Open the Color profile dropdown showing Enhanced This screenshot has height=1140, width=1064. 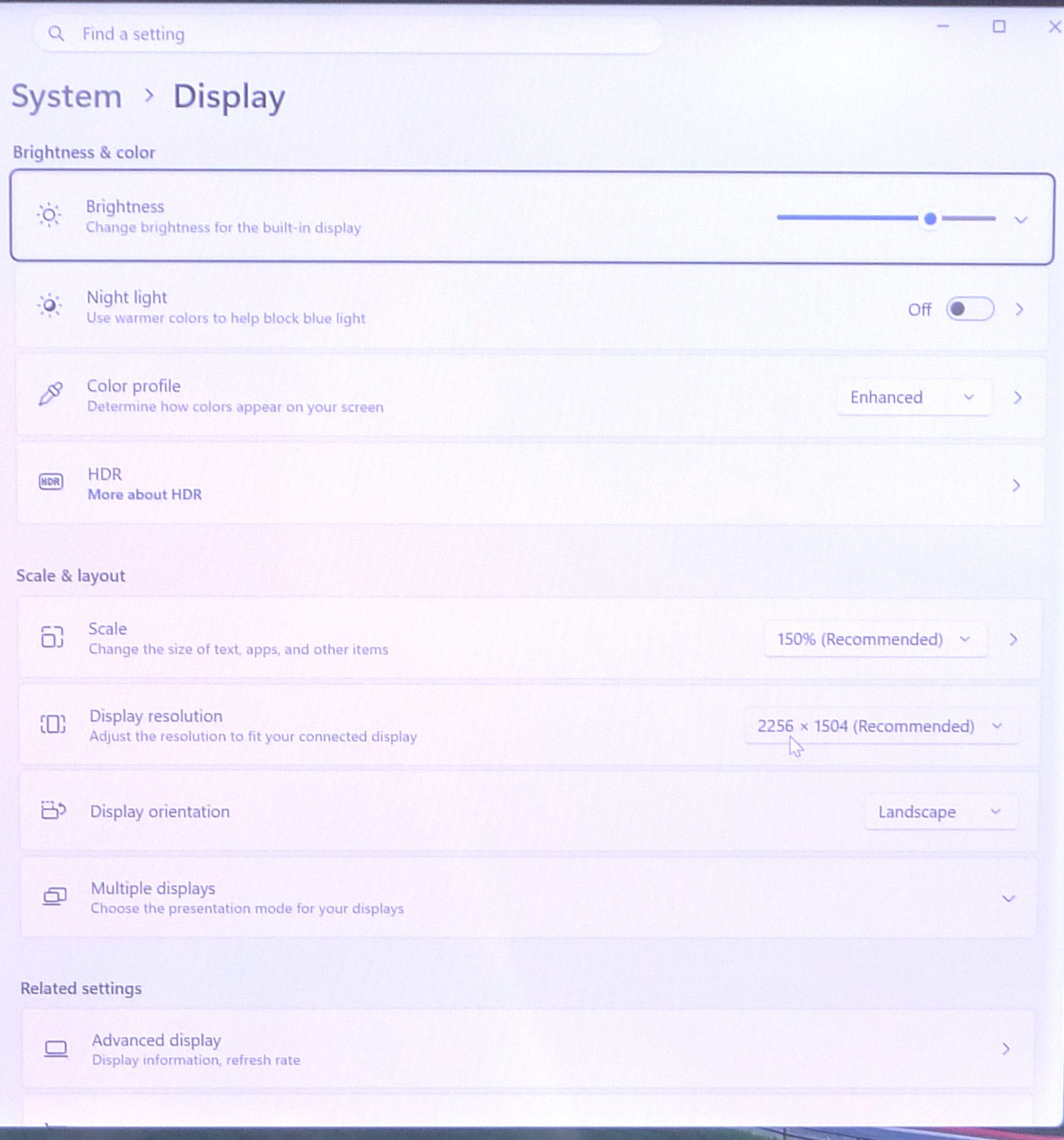pyautogui.click(x=913, y=398)
